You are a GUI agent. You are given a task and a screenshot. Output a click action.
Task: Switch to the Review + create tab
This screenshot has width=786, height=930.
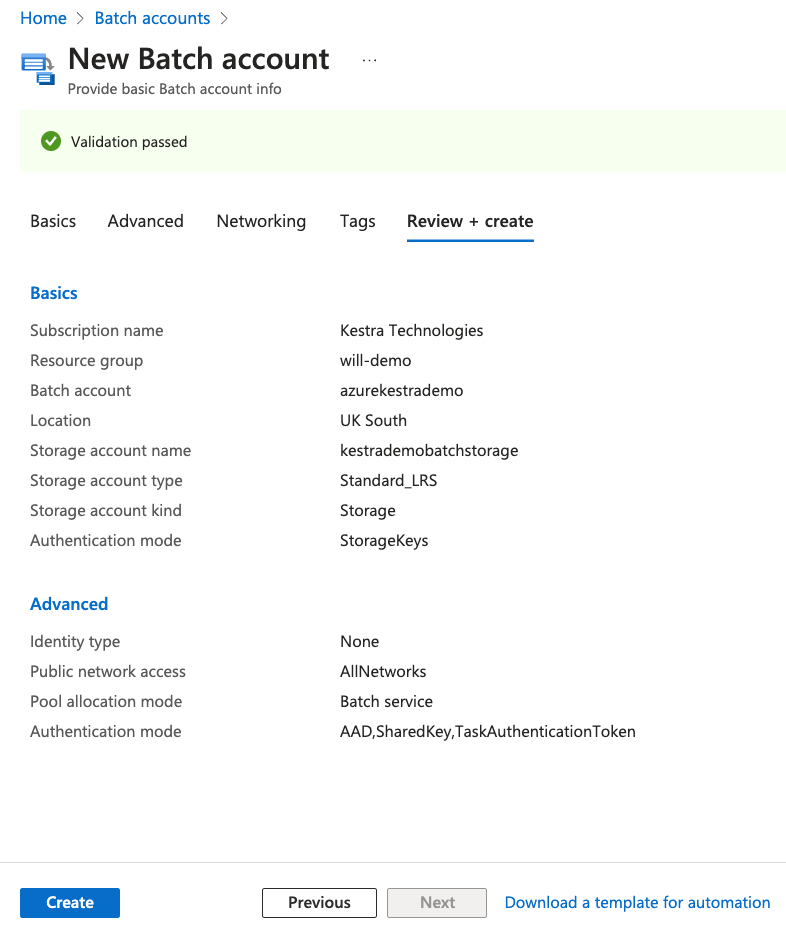tap(470, 221)
